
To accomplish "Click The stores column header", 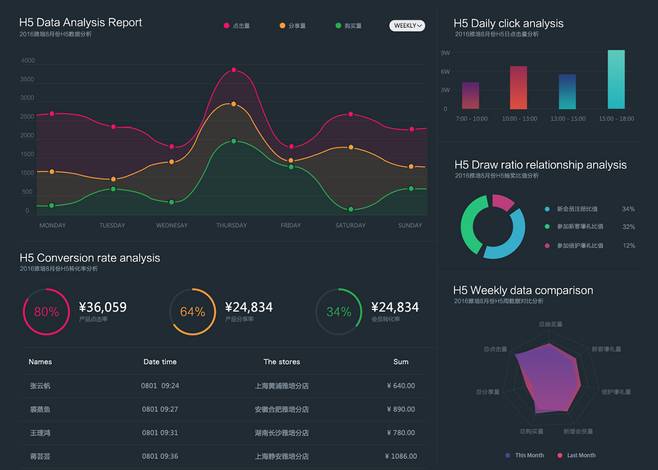I will click(x=282, y=362).
